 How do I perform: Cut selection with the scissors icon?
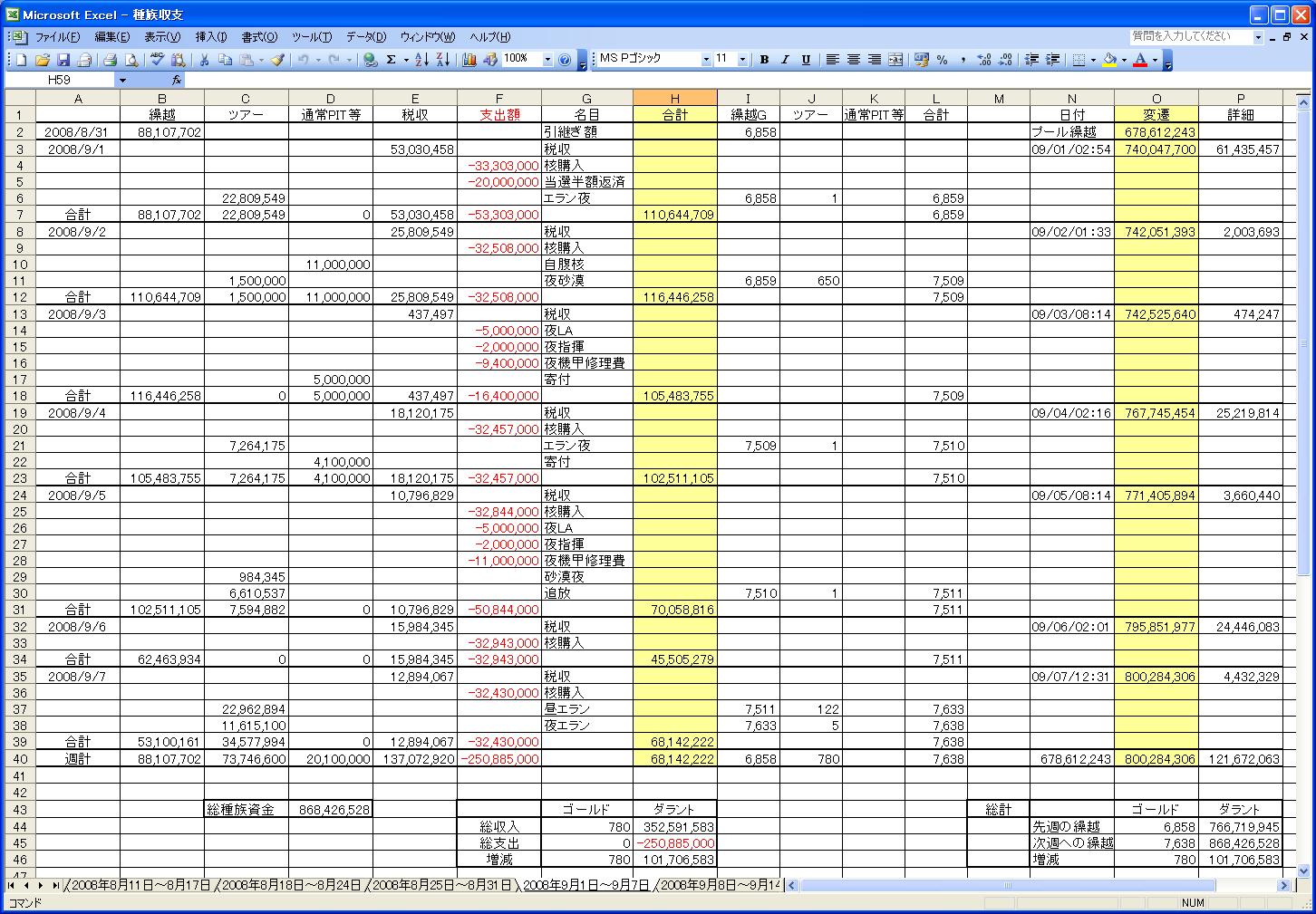[x=204, y=60]
